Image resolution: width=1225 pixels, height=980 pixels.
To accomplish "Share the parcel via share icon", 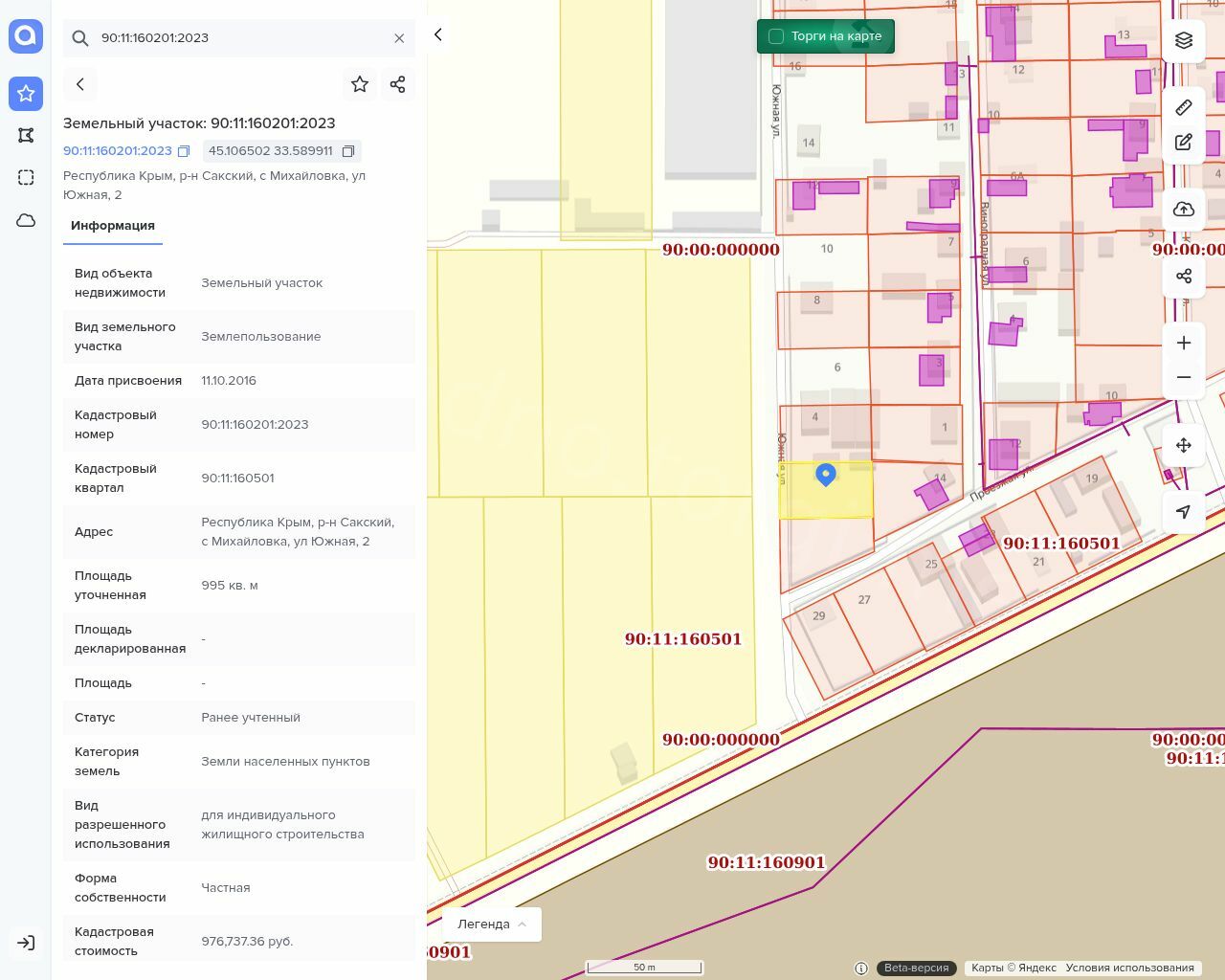I will click(398, 84).
